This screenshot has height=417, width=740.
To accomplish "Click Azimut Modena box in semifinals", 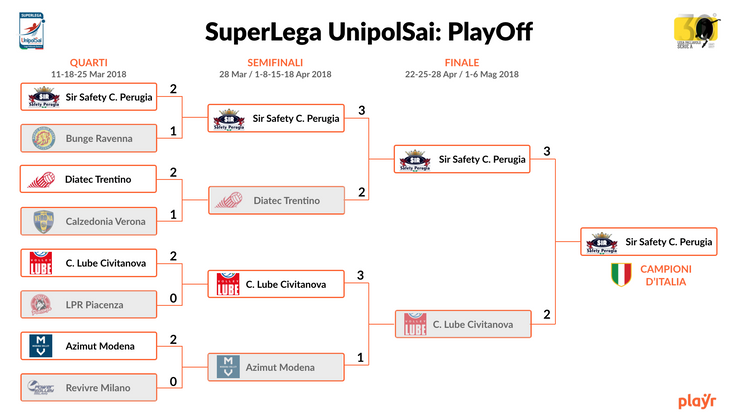I will click(275, 367).
